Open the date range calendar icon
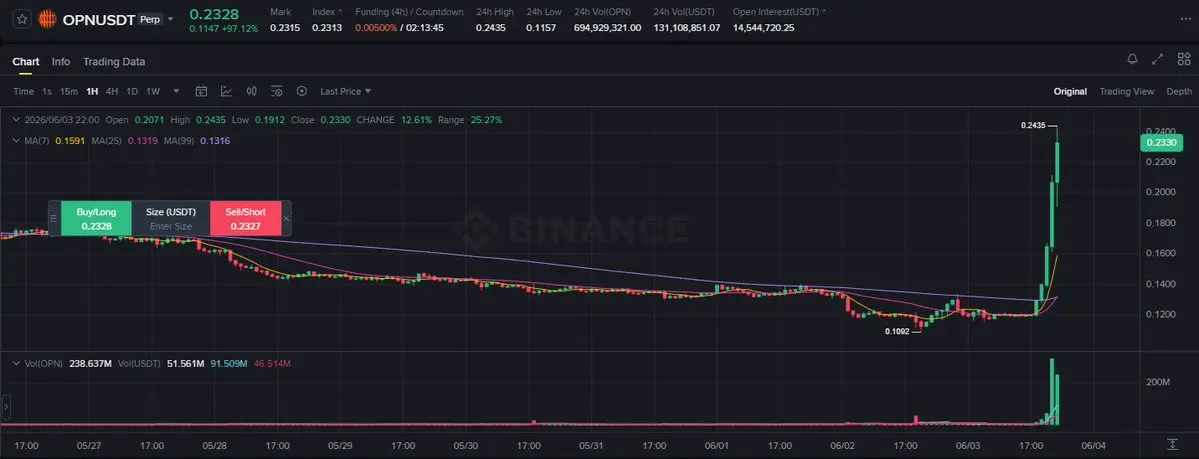 [x=201, y=91]
